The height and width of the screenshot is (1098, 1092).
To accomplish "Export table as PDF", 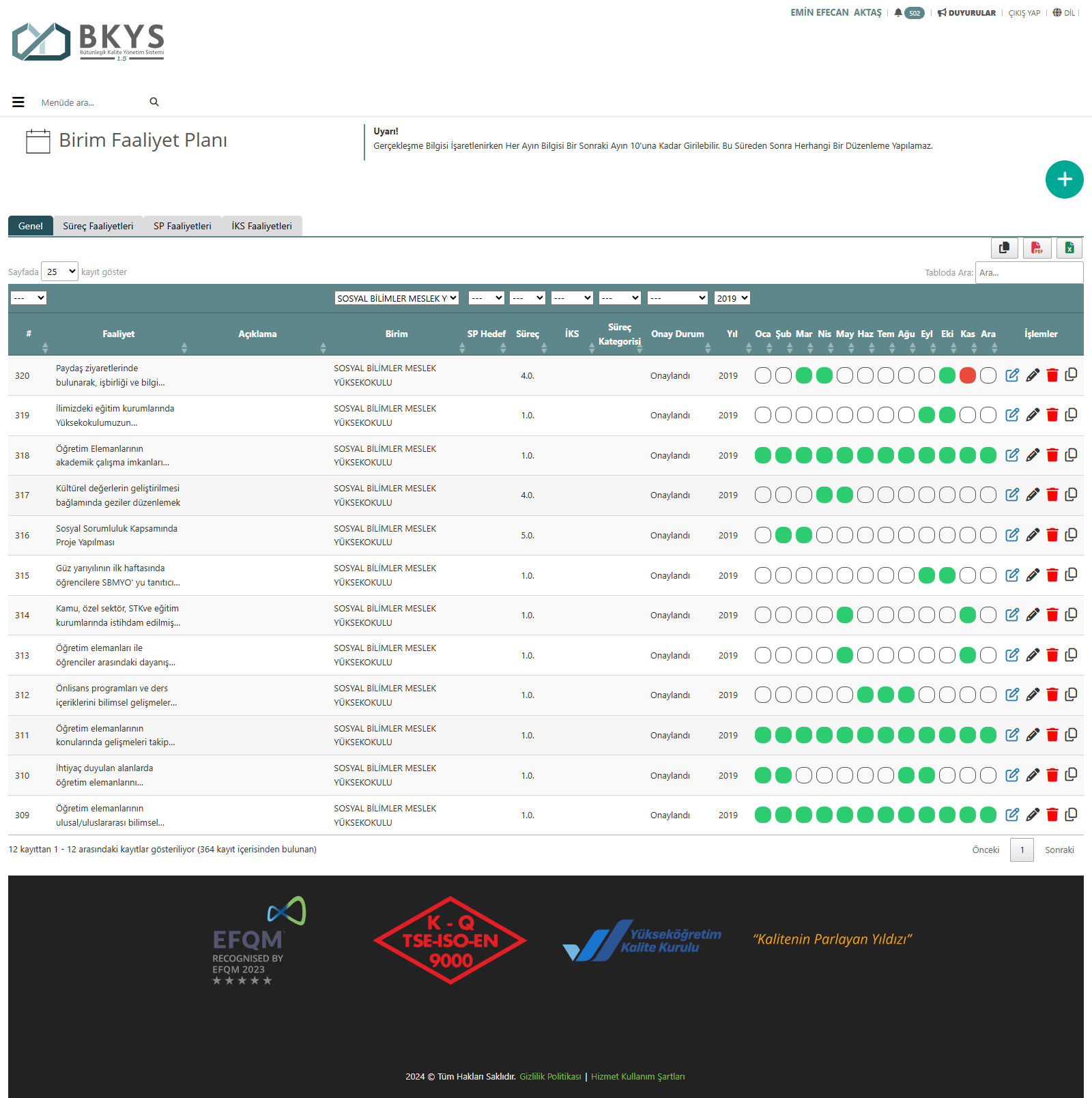I will click(1037, 248).
